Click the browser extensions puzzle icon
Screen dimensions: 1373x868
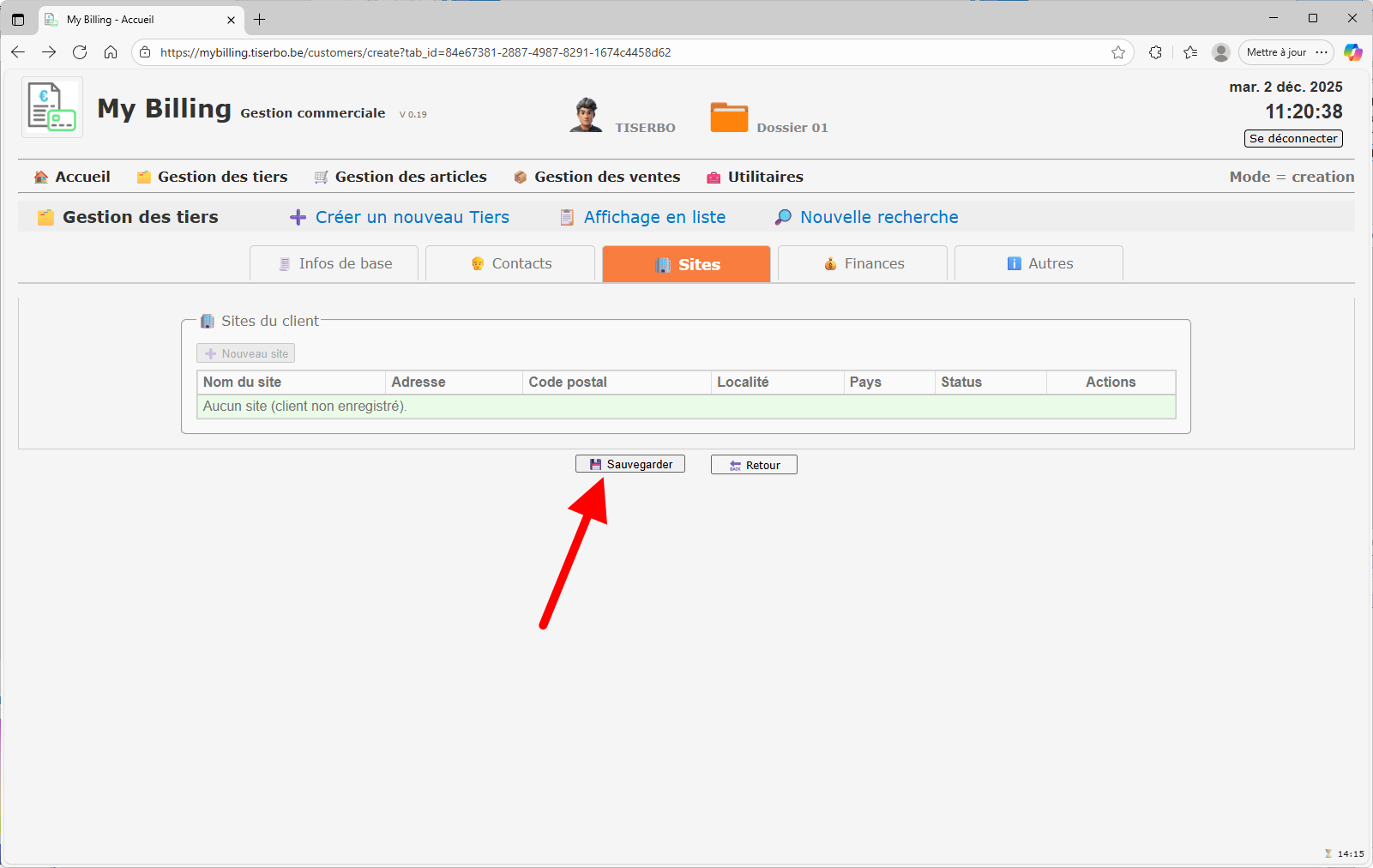tap(1155, 52)
